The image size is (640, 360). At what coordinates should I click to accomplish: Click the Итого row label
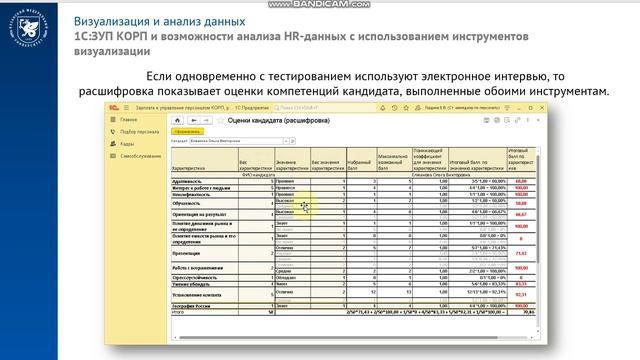tap(178, 312)
